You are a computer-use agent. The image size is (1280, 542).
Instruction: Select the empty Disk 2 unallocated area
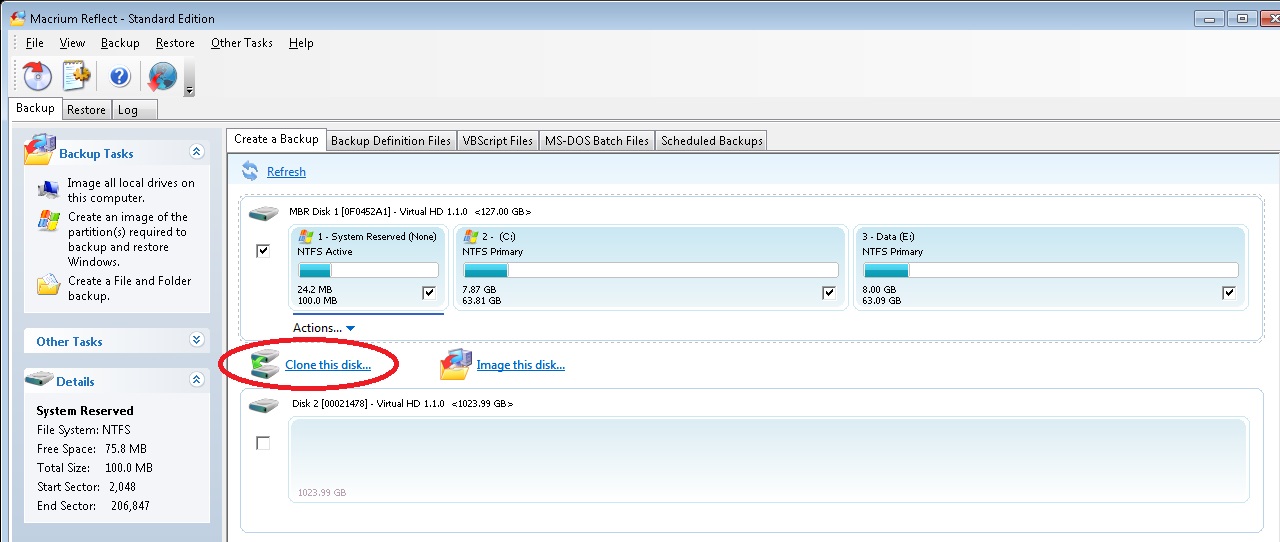(768, 460)
